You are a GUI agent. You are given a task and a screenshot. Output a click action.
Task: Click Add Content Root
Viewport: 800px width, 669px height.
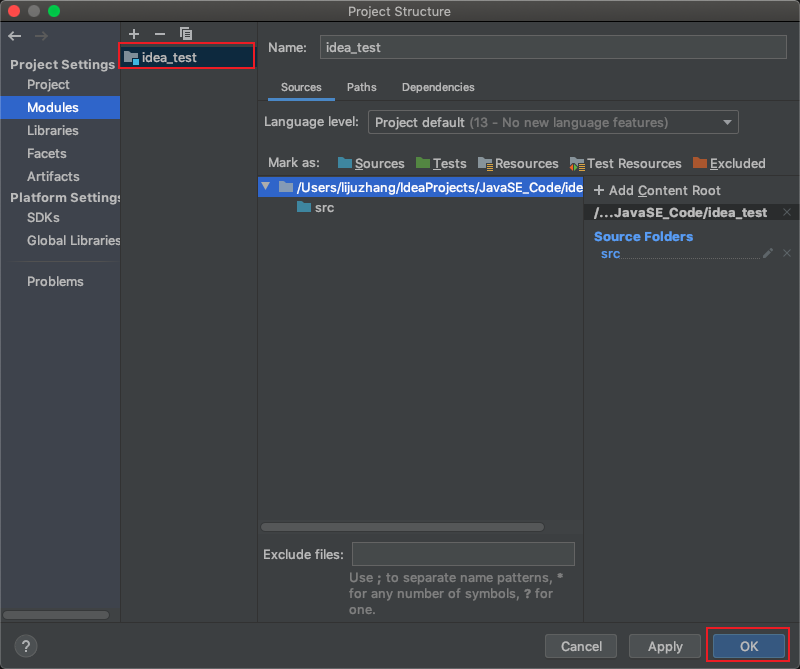(658, 190)
